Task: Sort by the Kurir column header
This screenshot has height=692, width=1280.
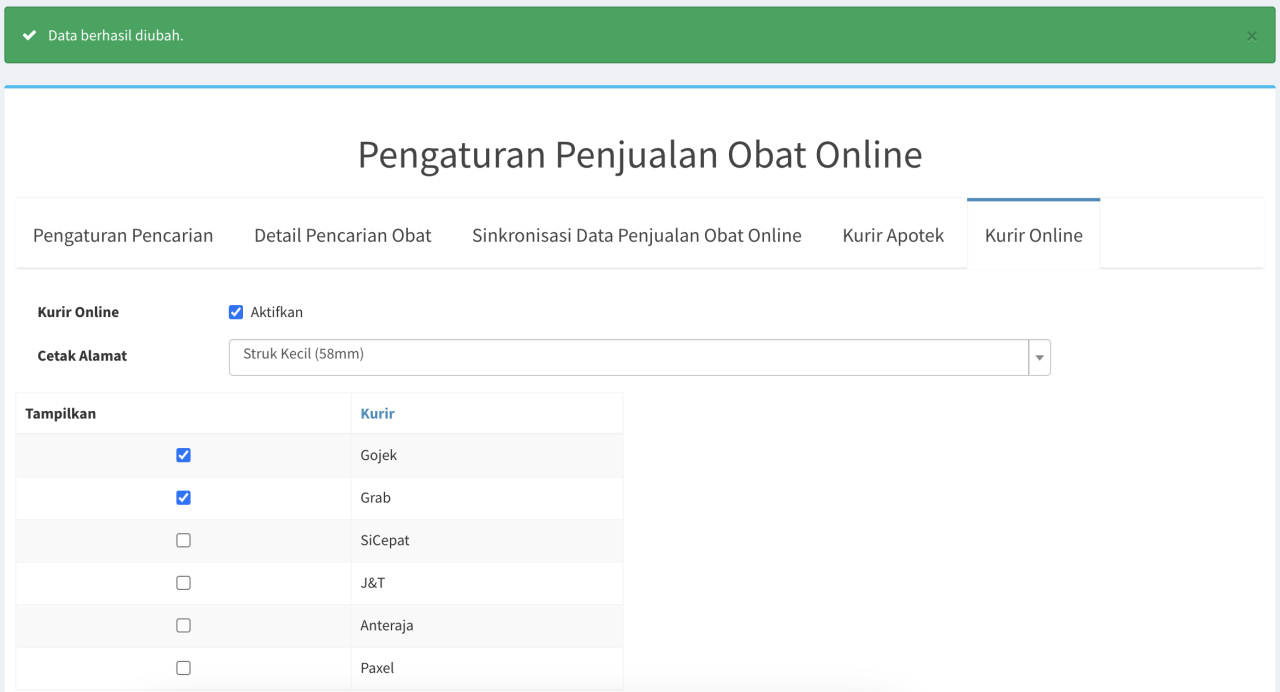Action: pos(378,413)
